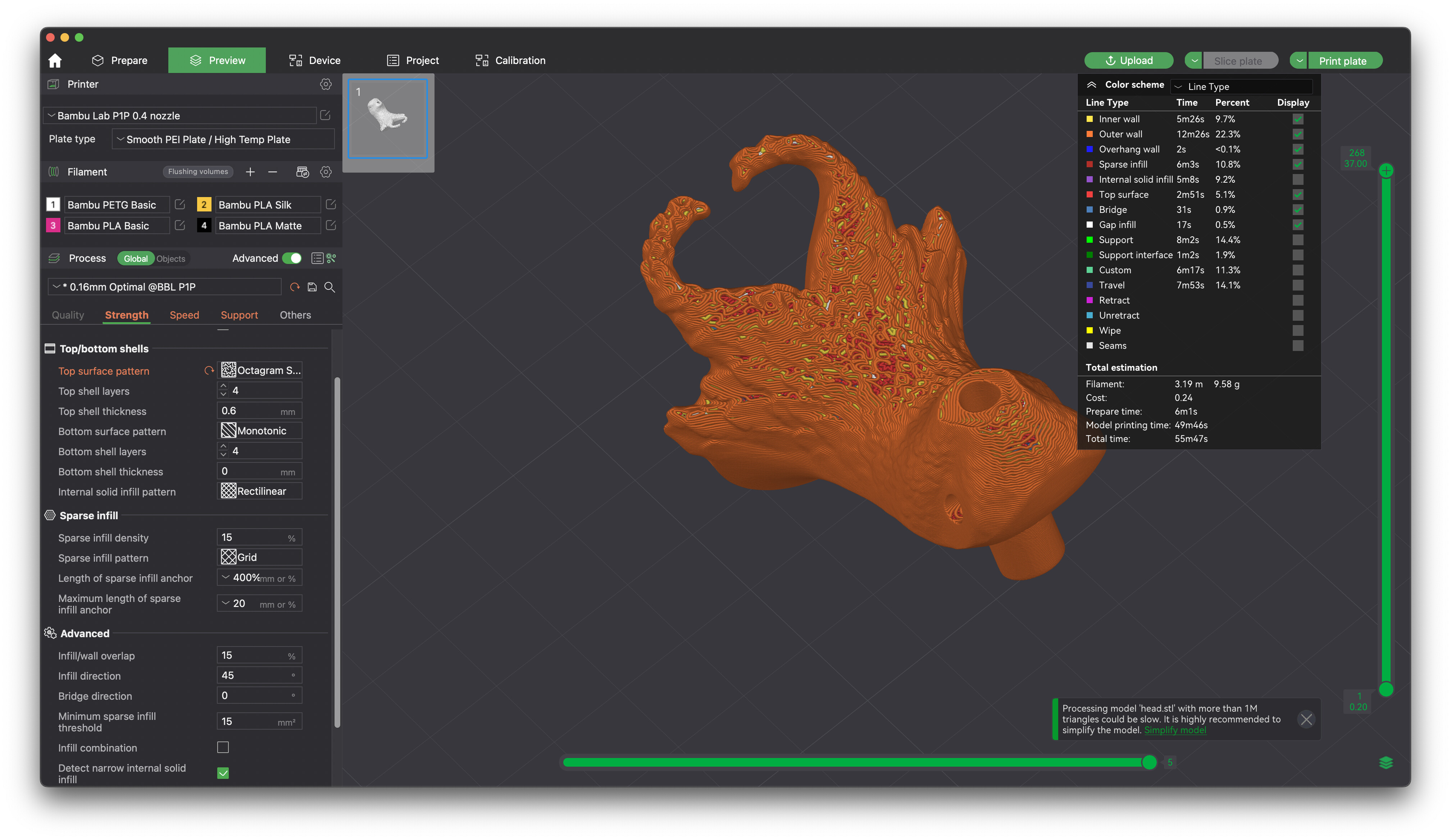This screenshot has width=1451, height=840.
Task: Switch to the Device tab
Action: coord(314,60)
